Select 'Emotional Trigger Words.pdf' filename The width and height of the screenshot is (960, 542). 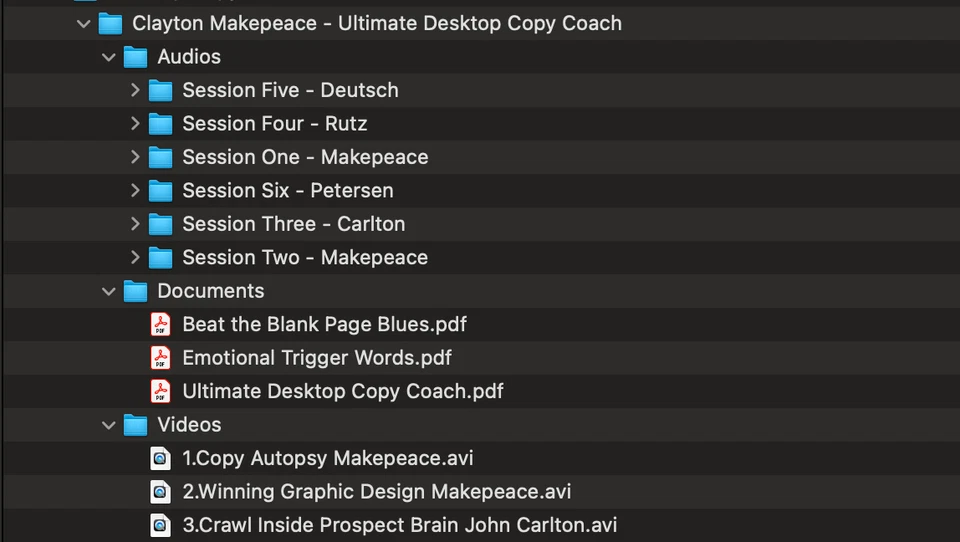[317, 358]
